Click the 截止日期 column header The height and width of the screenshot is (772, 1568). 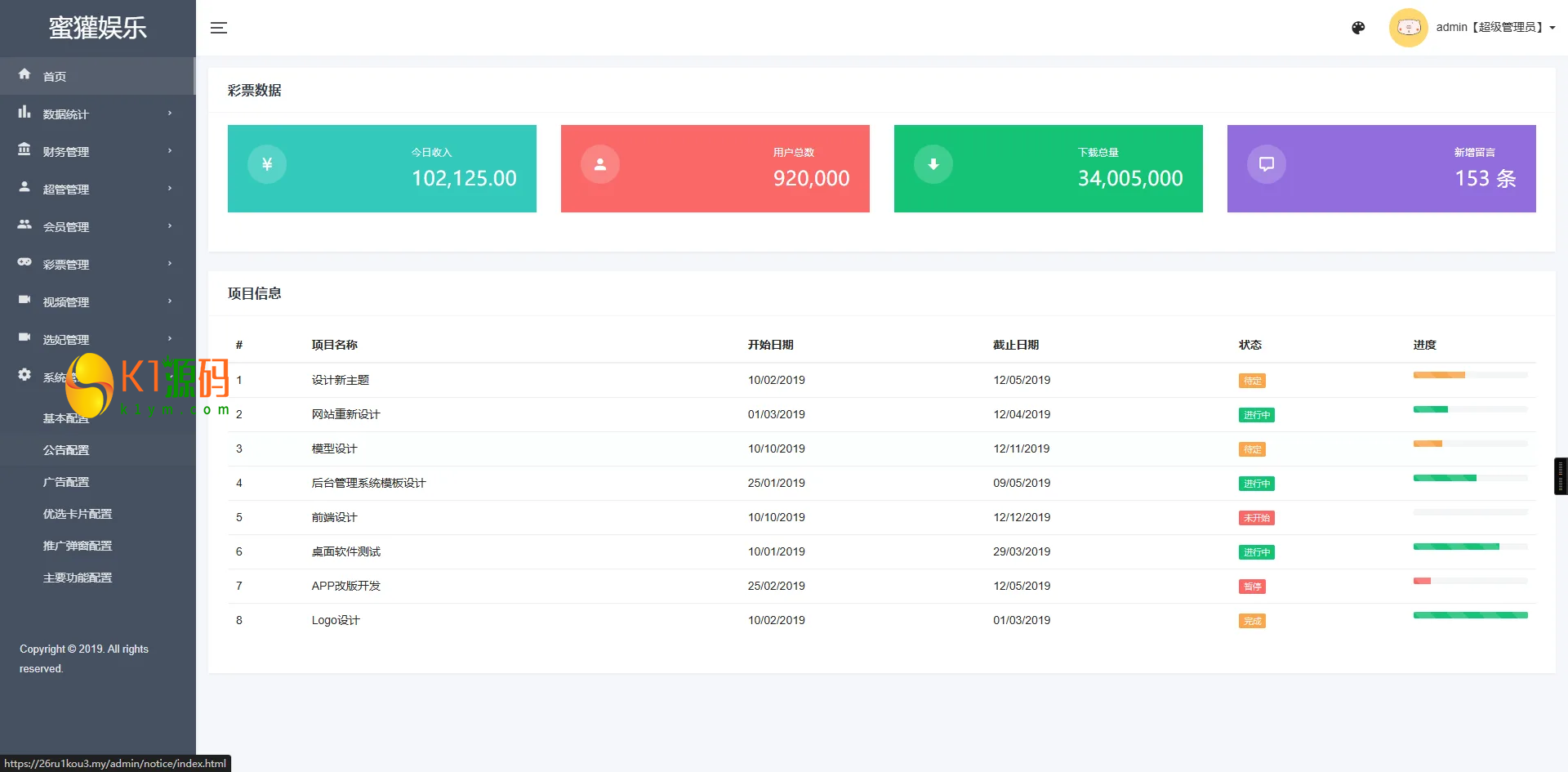coord(1016,345)
